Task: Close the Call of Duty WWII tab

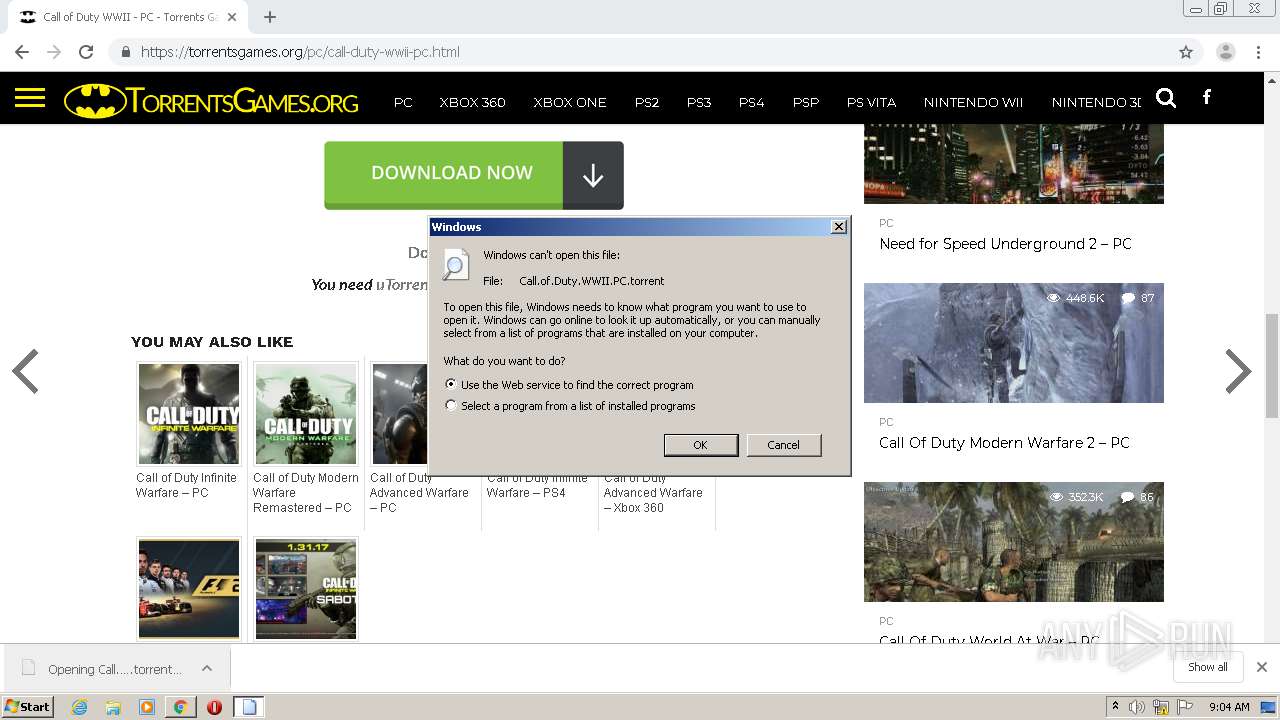Action: click(232, 17)
